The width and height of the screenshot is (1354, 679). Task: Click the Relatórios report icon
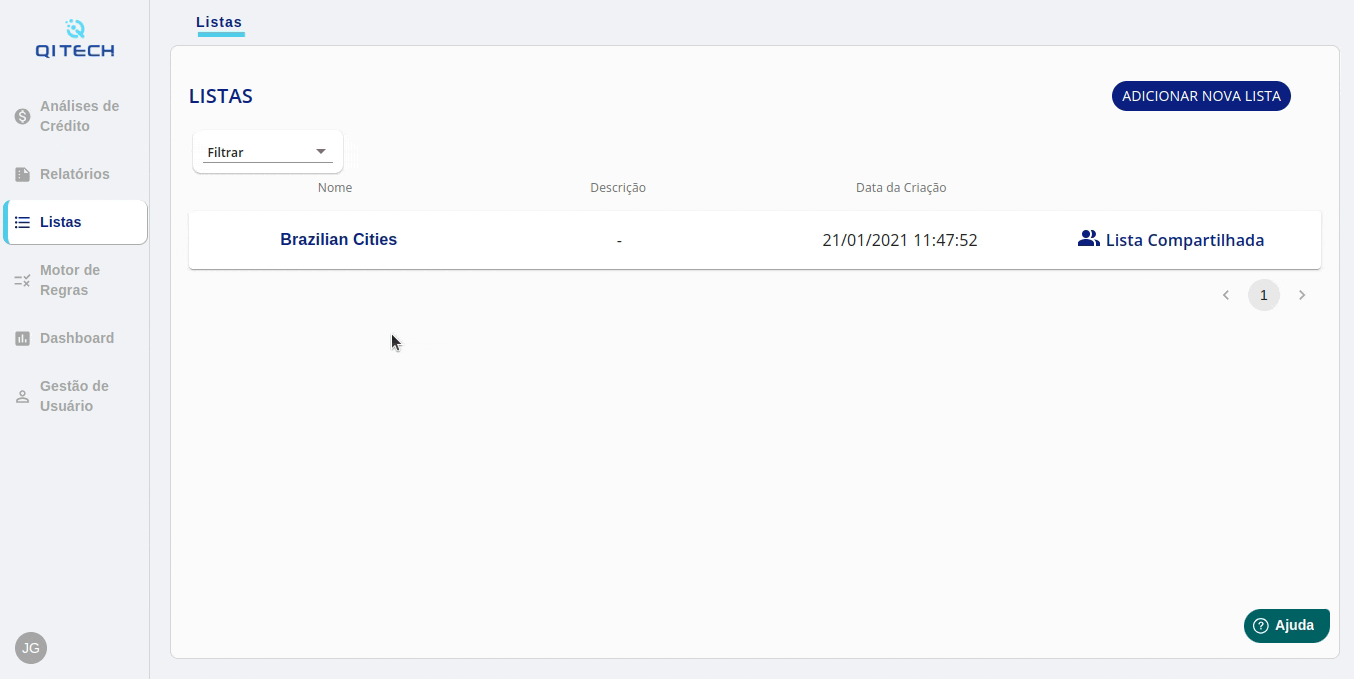[22, 175]
